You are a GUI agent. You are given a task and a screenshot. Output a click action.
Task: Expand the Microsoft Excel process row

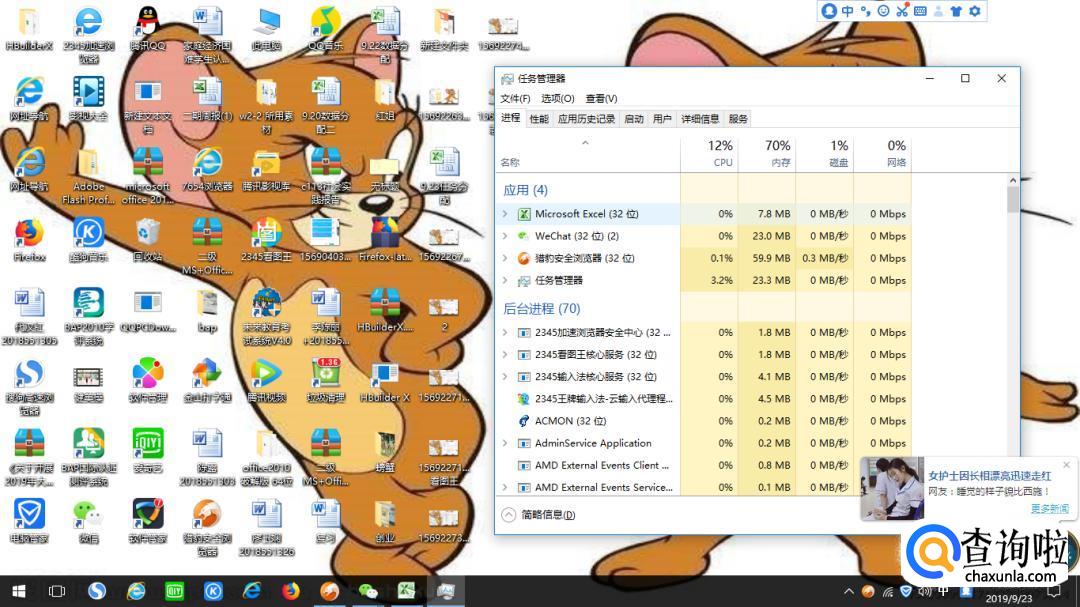505,214
